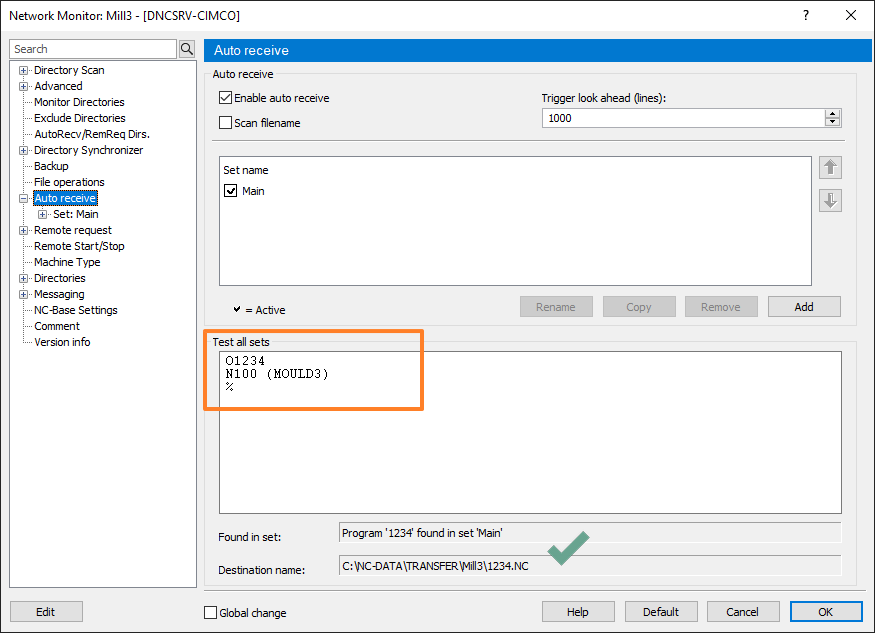Select Backup tree item
This screenshot has width=875, height=633.
point(51,166)
